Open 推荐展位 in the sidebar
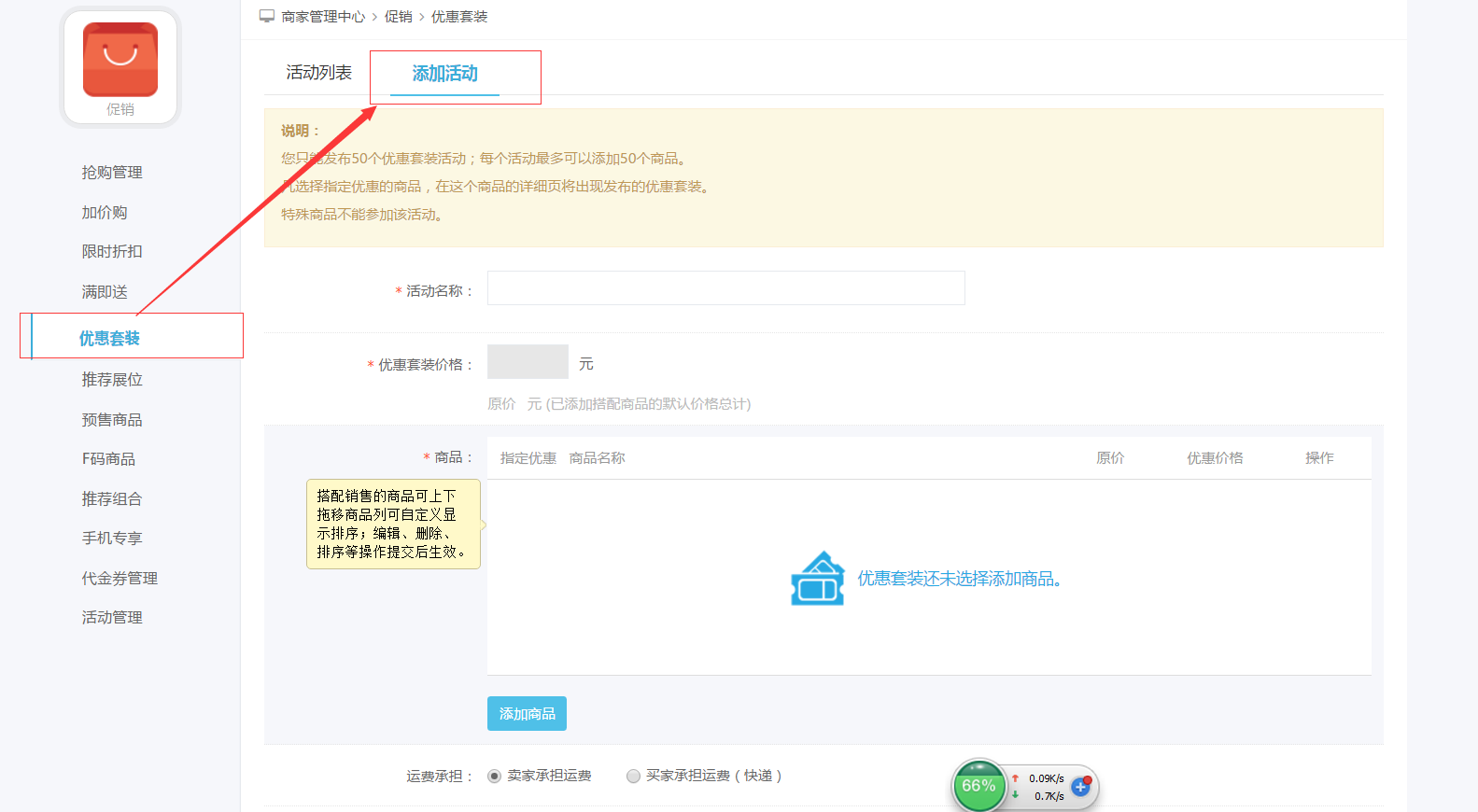Screen dimensions: 1478x812 112,380
